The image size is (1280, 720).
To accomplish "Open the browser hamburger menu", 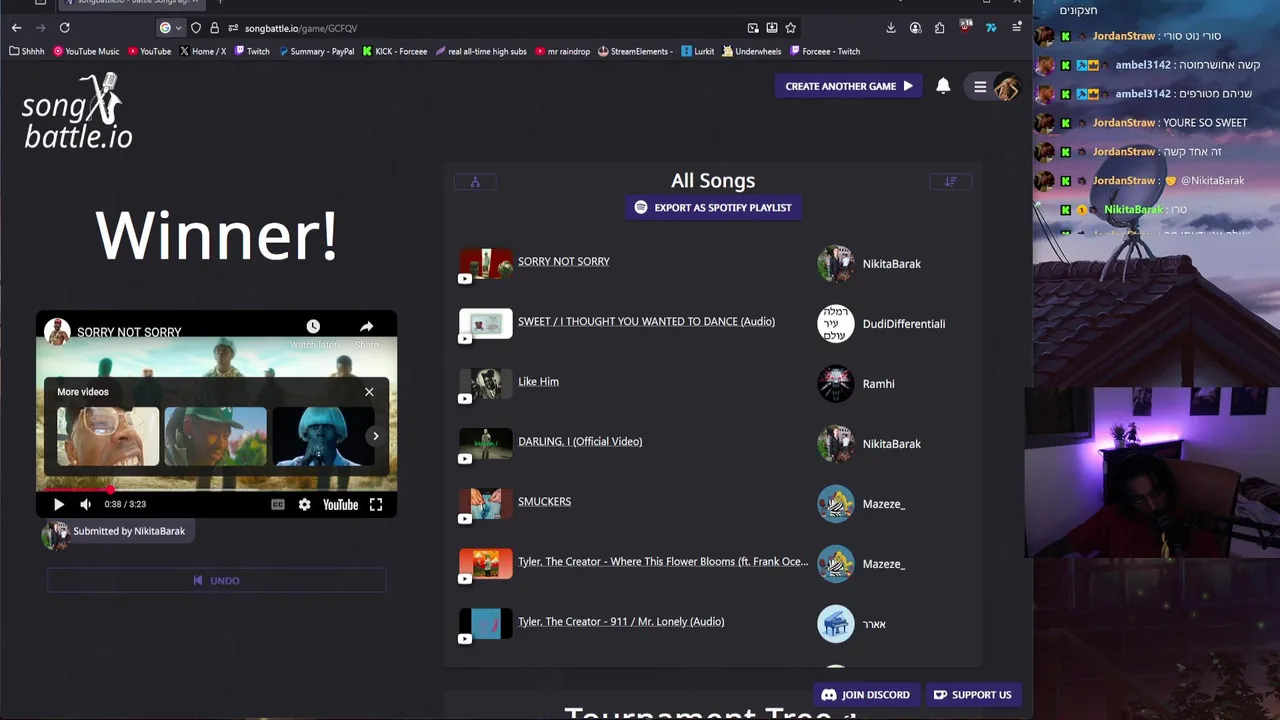I will [x=1016, y=28].
